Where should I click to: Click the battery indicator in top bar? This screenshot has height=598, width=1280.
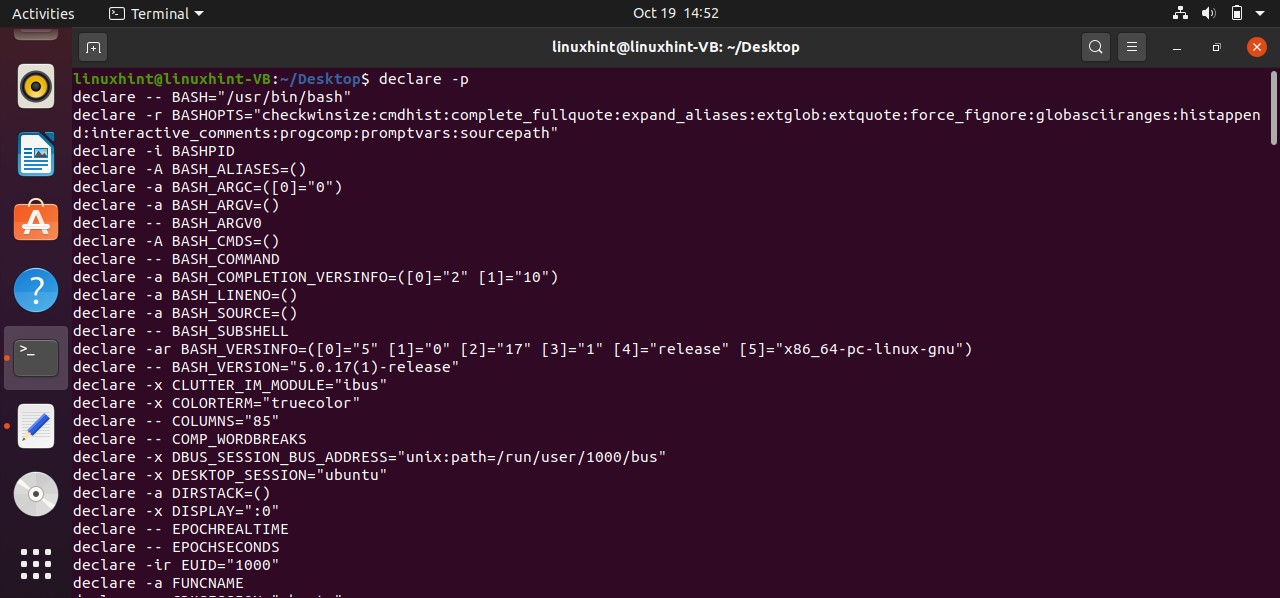coord(1236,14)
